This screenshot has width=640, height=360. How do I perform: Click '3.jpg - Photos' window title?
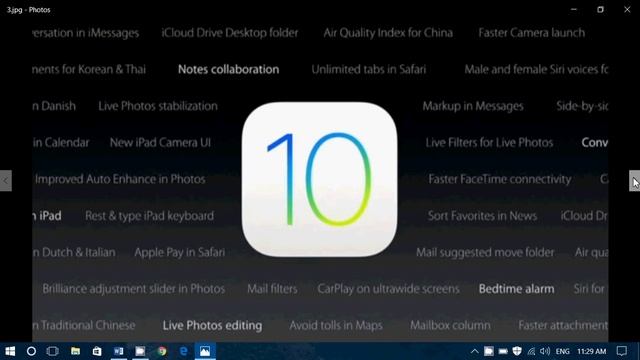(x=29, y=10)
